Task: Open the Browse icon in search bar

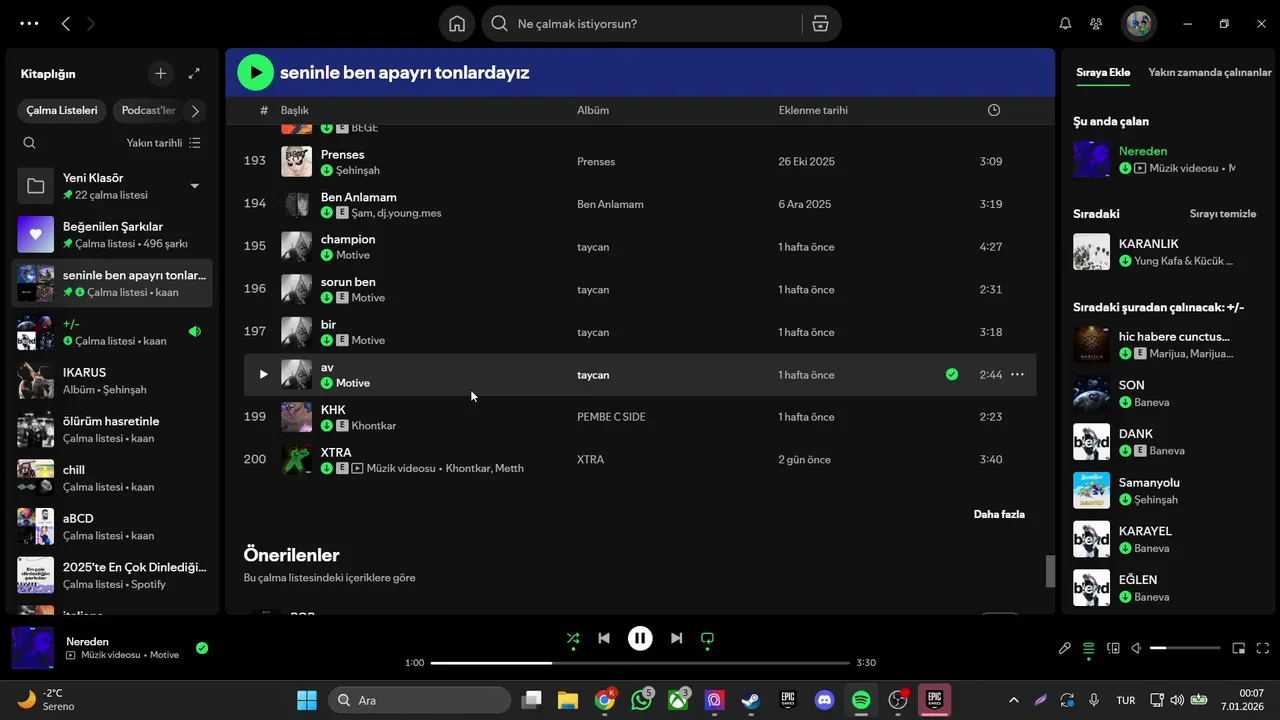Action: 820,24
